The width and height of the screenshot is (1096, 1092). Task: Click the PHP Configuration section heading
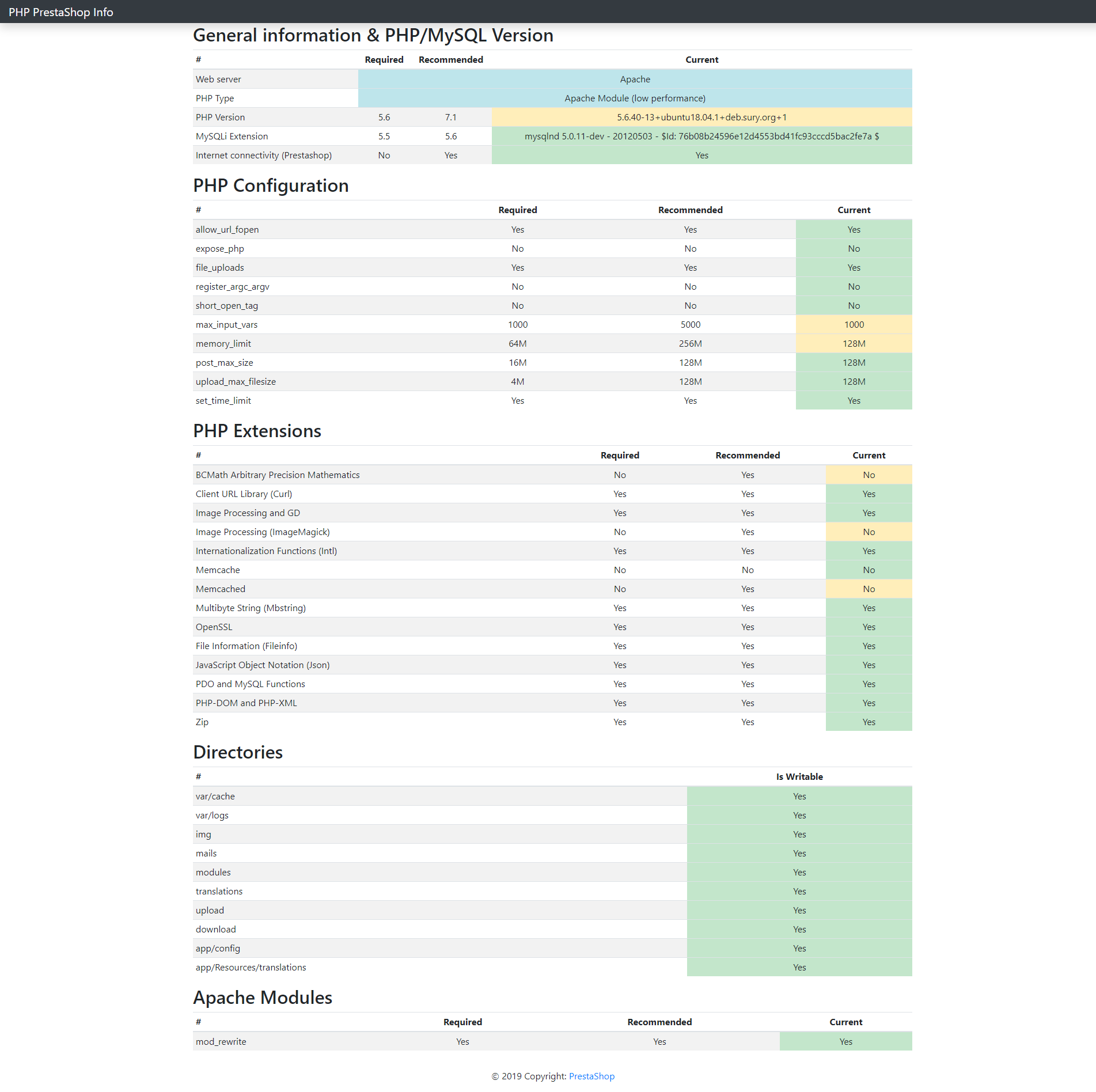(x=271, y=185)
